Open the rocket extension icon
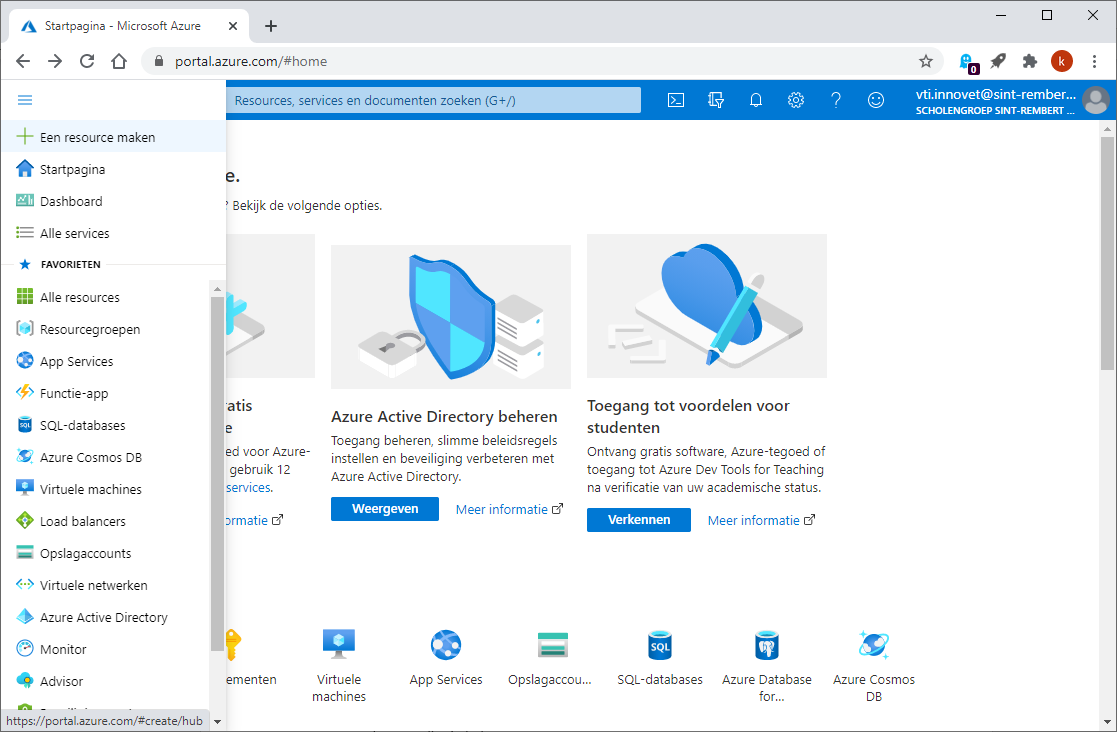Screen dimensions: 1117x732 (x=998, y=61)
